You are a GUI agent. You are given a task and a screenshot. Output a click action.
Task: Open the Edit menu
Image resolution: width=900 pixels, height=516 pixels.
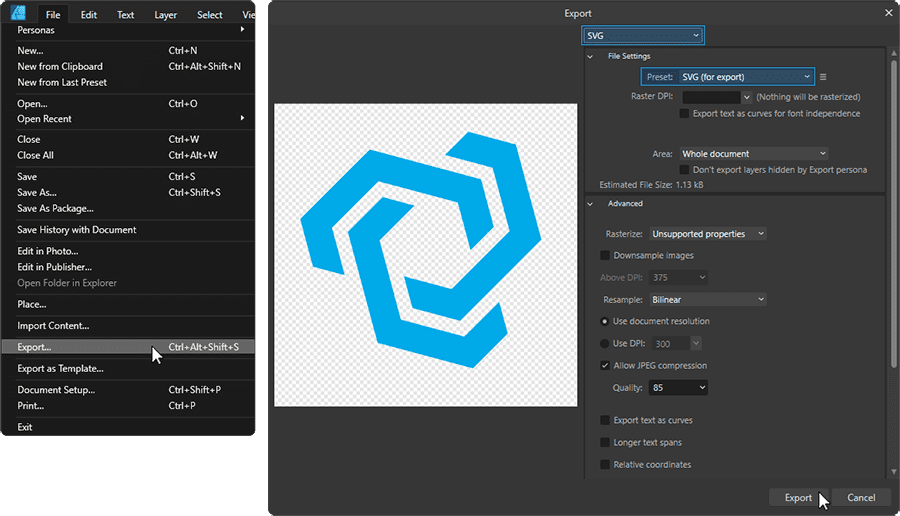[88, 15]
